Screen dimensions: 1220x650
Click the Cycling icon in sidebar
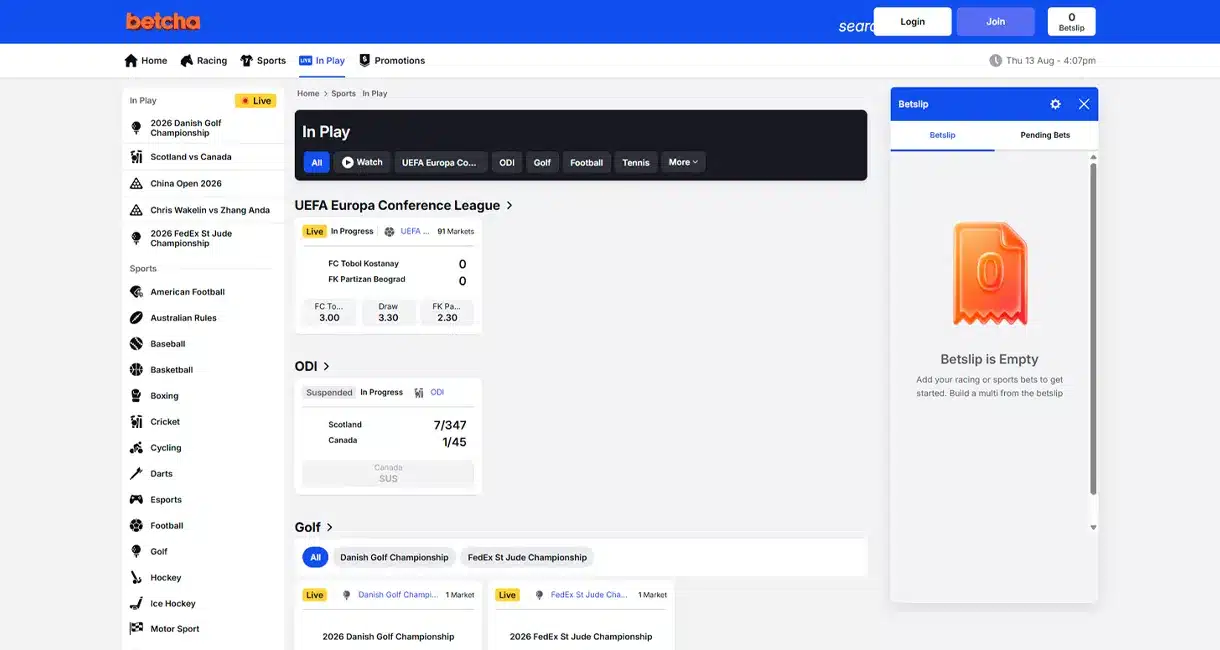(x=136, y=448)
